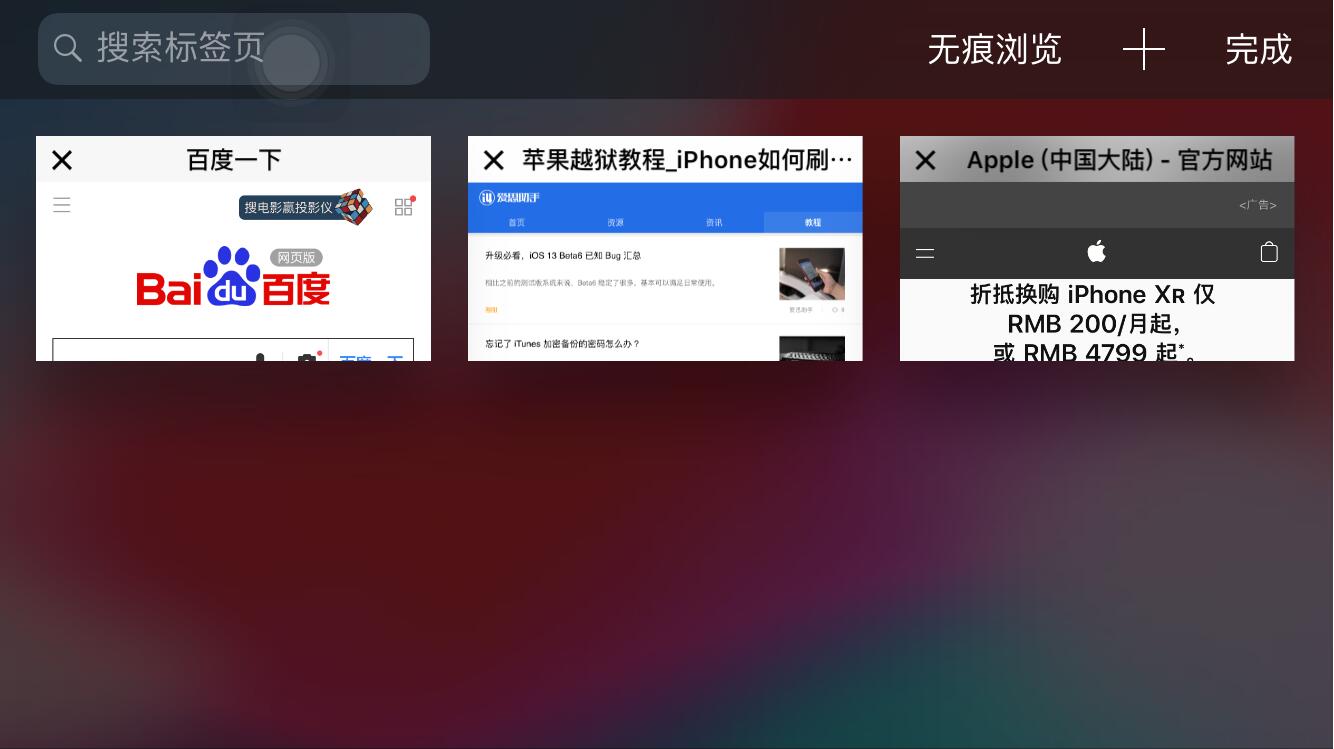Tap the Baidu microphone voice icon
Screen dimensions: 1334x749
(x=260, y=356)
